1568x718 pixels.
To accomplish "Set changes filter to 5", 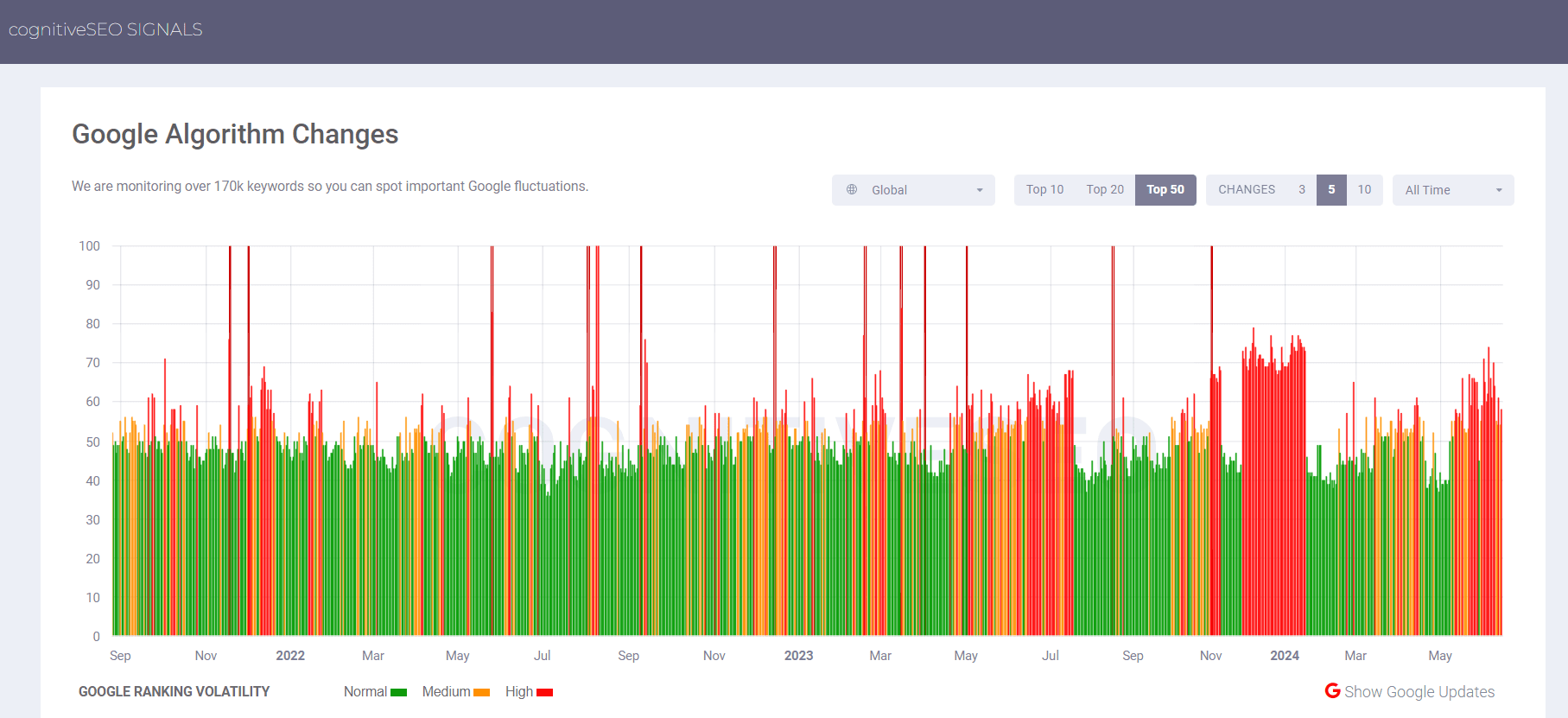I will (x=1331, y=189).
